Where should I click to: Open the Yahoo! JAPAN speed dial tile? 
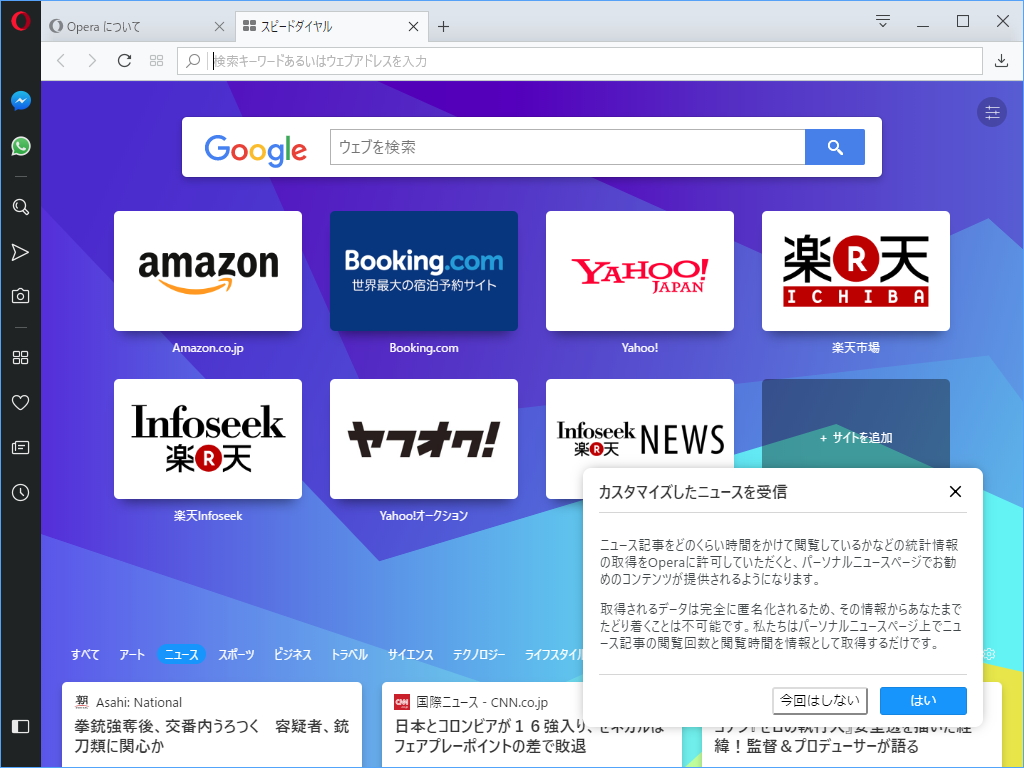click(639, 271)
